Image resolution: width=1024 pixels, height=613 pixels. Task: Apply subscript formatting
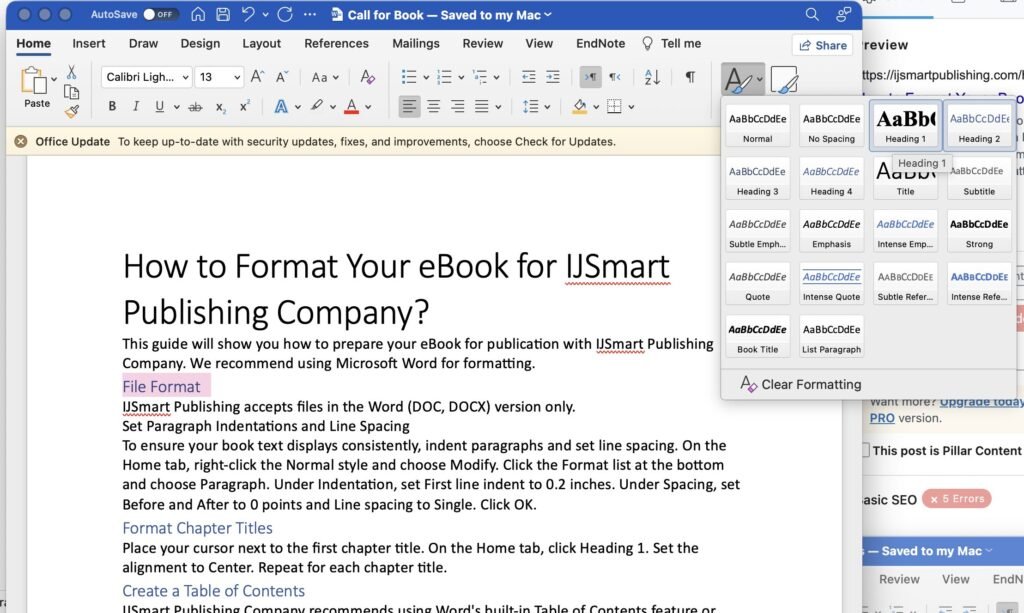221,107
